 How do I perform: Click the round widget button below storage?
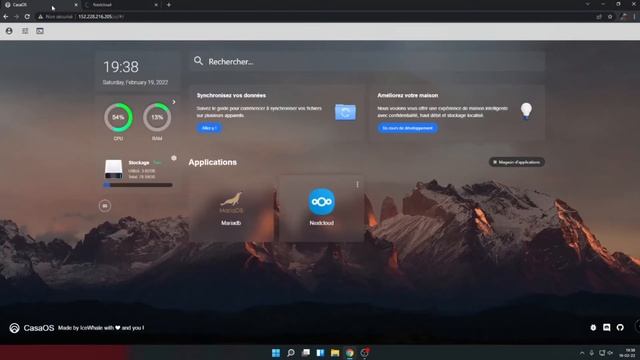coord(105,206)
